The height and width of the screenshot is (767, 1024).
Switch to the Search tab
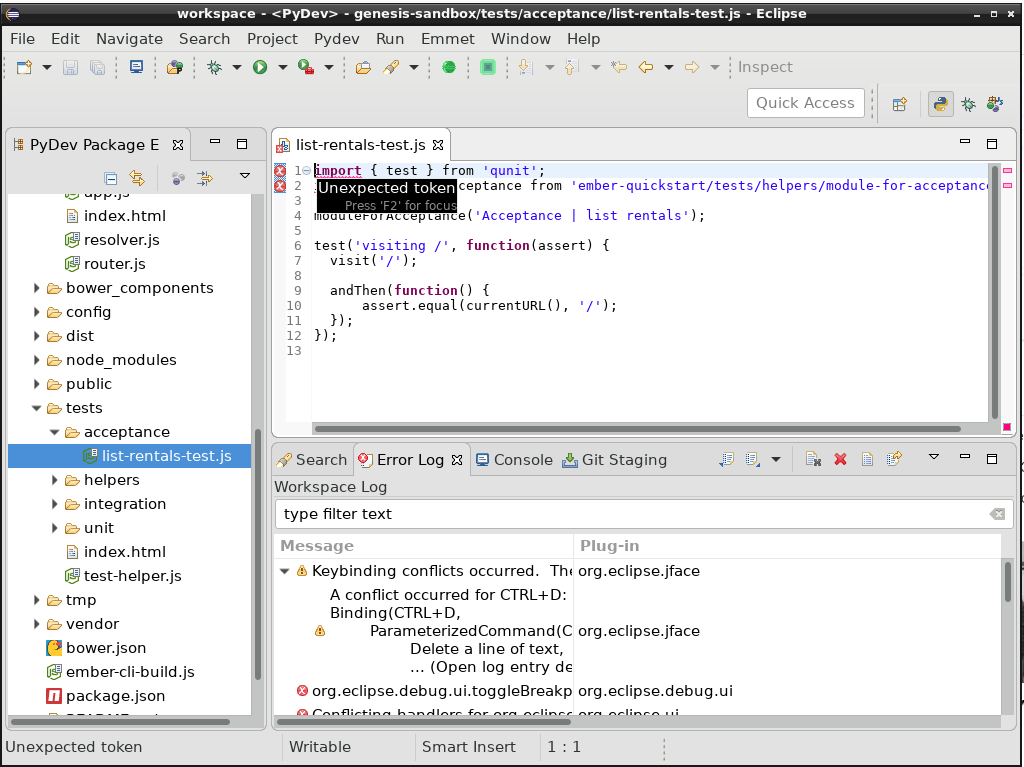[x=312, y=460]
